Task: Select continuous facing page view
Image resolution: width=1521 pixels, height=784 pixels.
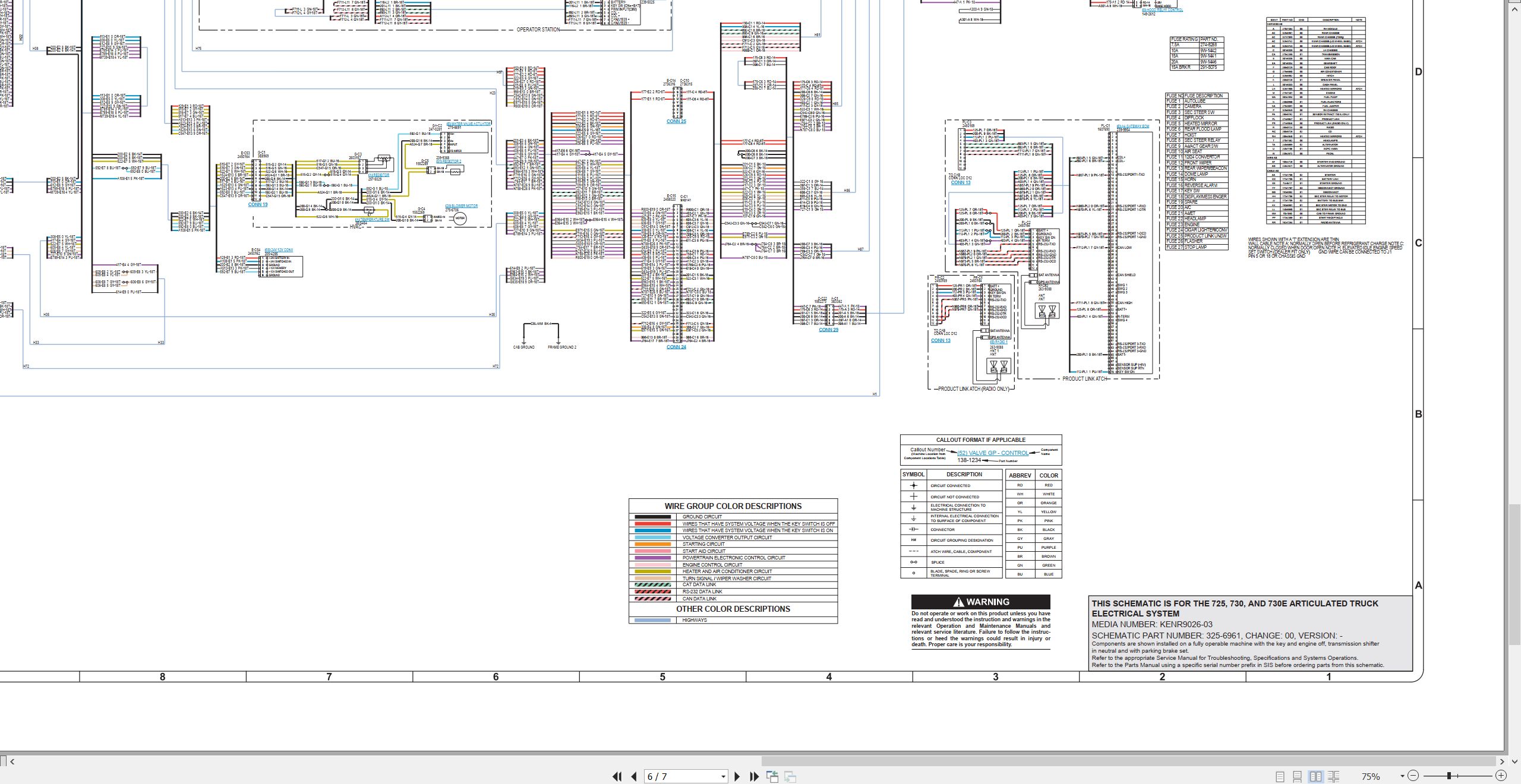Action: (1333, 776)
